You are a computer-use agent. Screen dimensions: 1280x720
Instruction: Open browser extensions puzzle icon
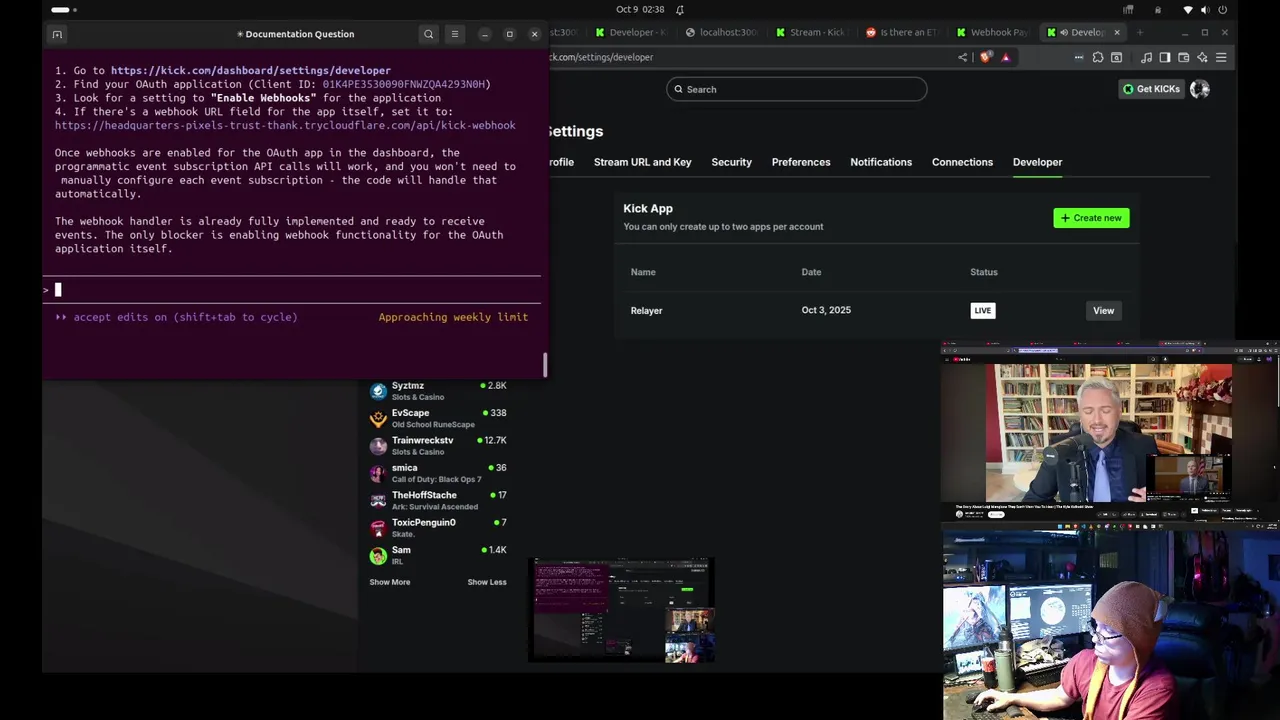pyautogui.click(x=1098, y=57)
